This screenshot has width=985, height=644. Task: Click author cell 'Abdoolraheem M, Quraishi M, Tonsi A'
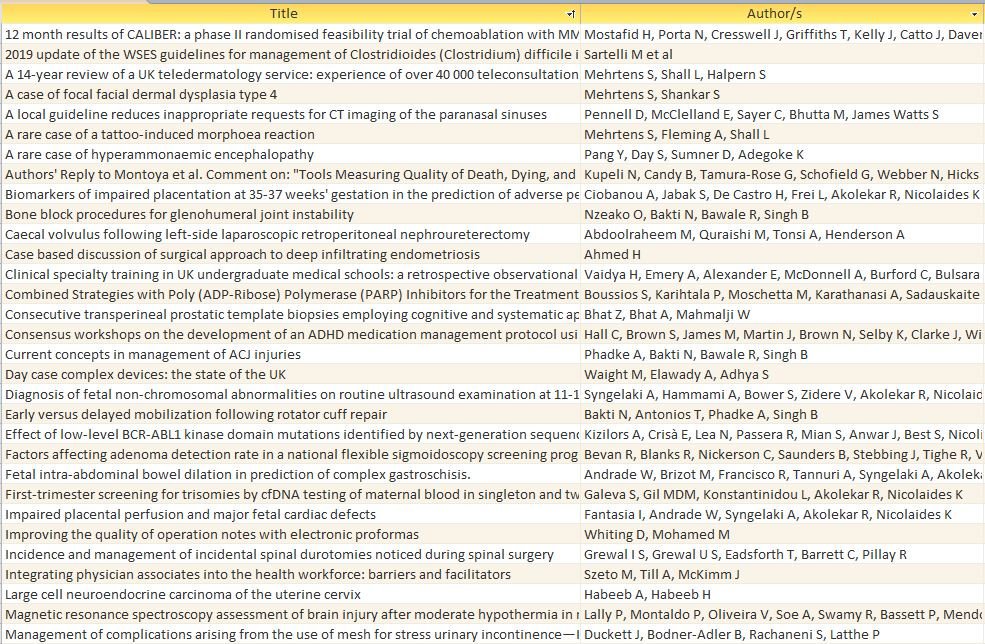coord(783,235)
